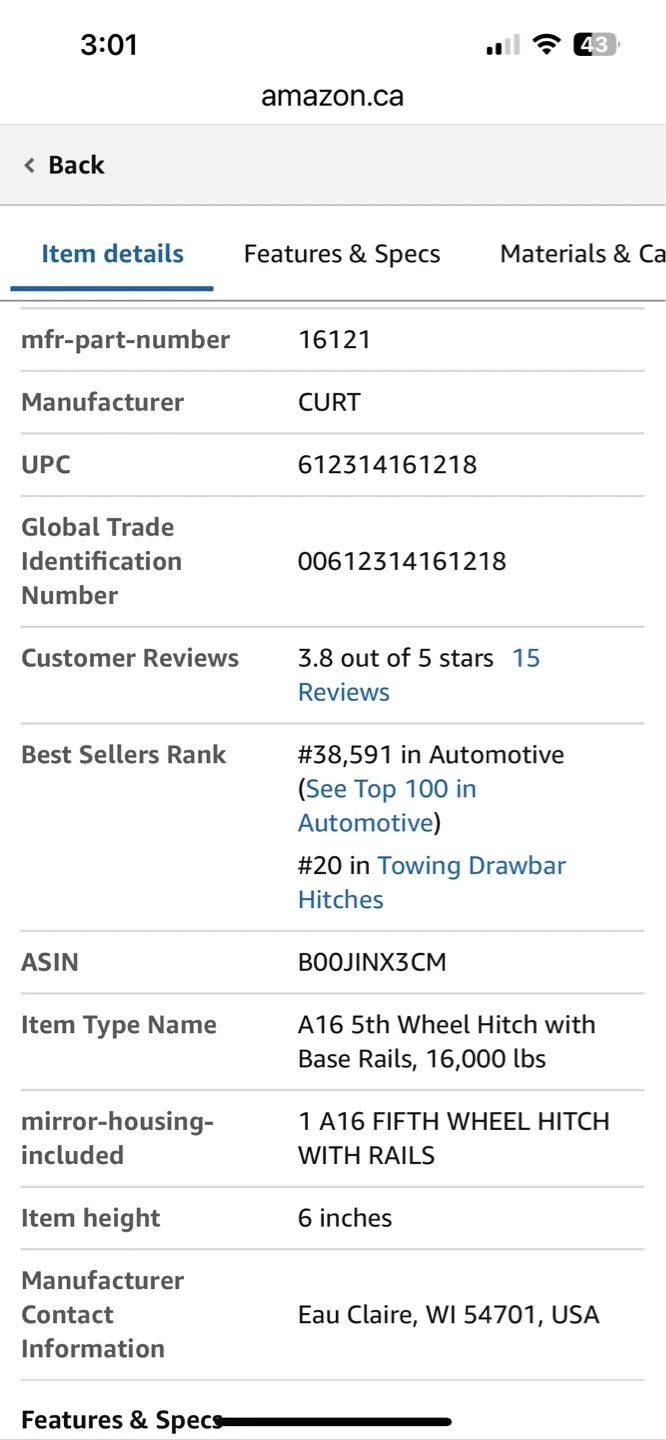Tap the Back chevron arrow icon
Image resolution: width=666 pixels, height=1440 pixels.
30,165
